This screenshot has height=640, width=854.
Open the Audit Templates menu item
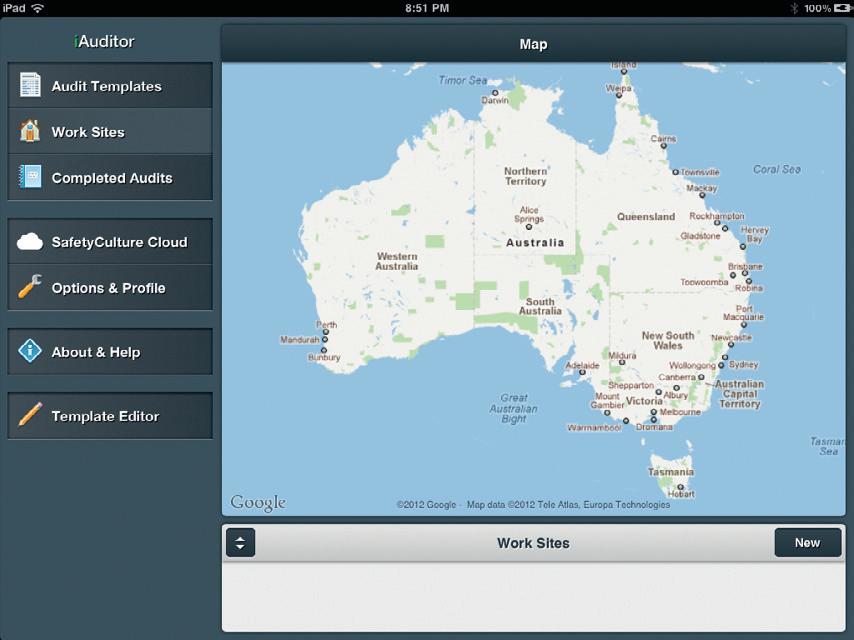[111, 85]
